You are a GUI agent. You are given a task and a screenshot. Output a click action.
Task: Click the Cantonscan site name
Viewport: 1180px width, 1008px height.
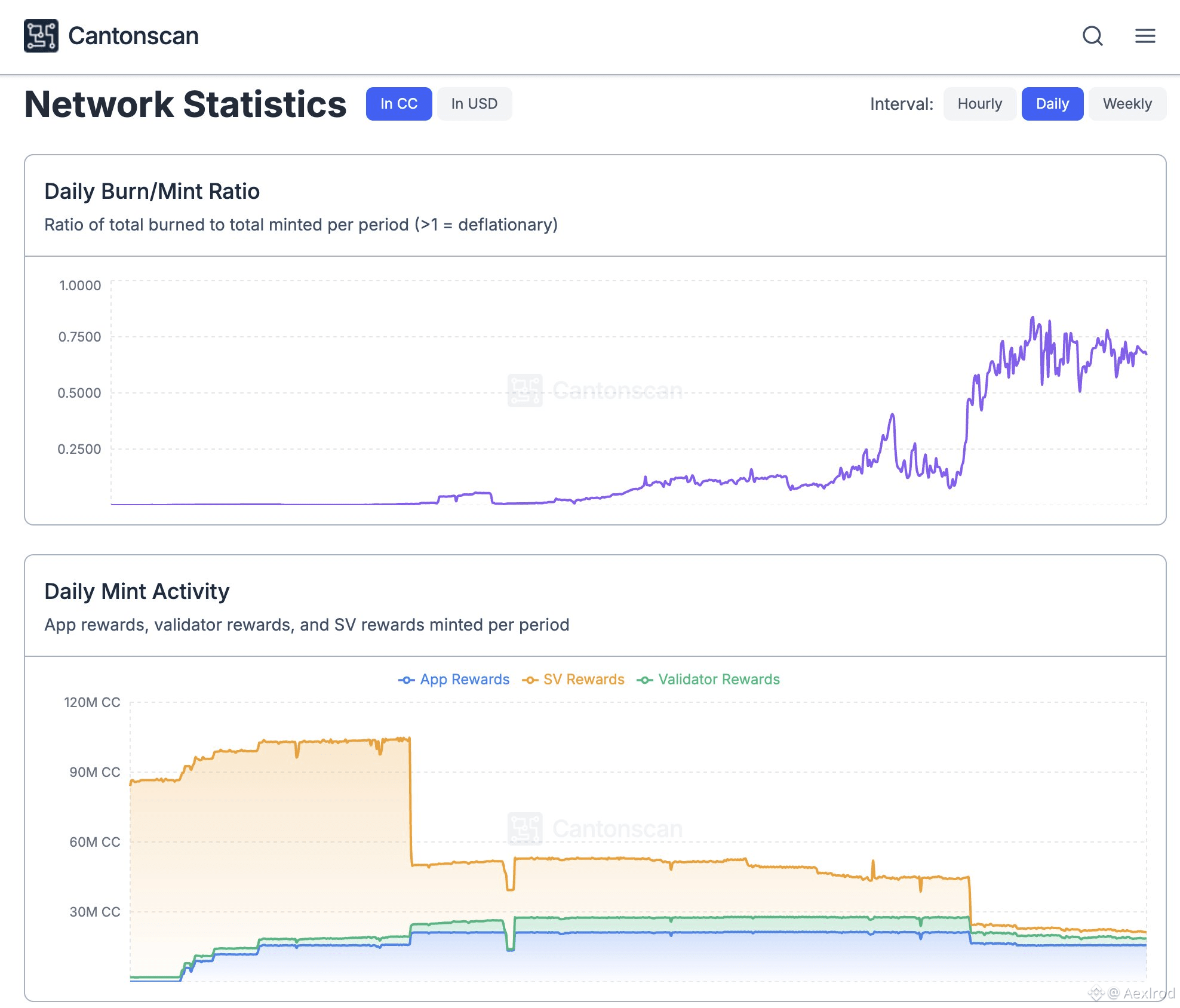pyautogui.click(x=133, y=36)
